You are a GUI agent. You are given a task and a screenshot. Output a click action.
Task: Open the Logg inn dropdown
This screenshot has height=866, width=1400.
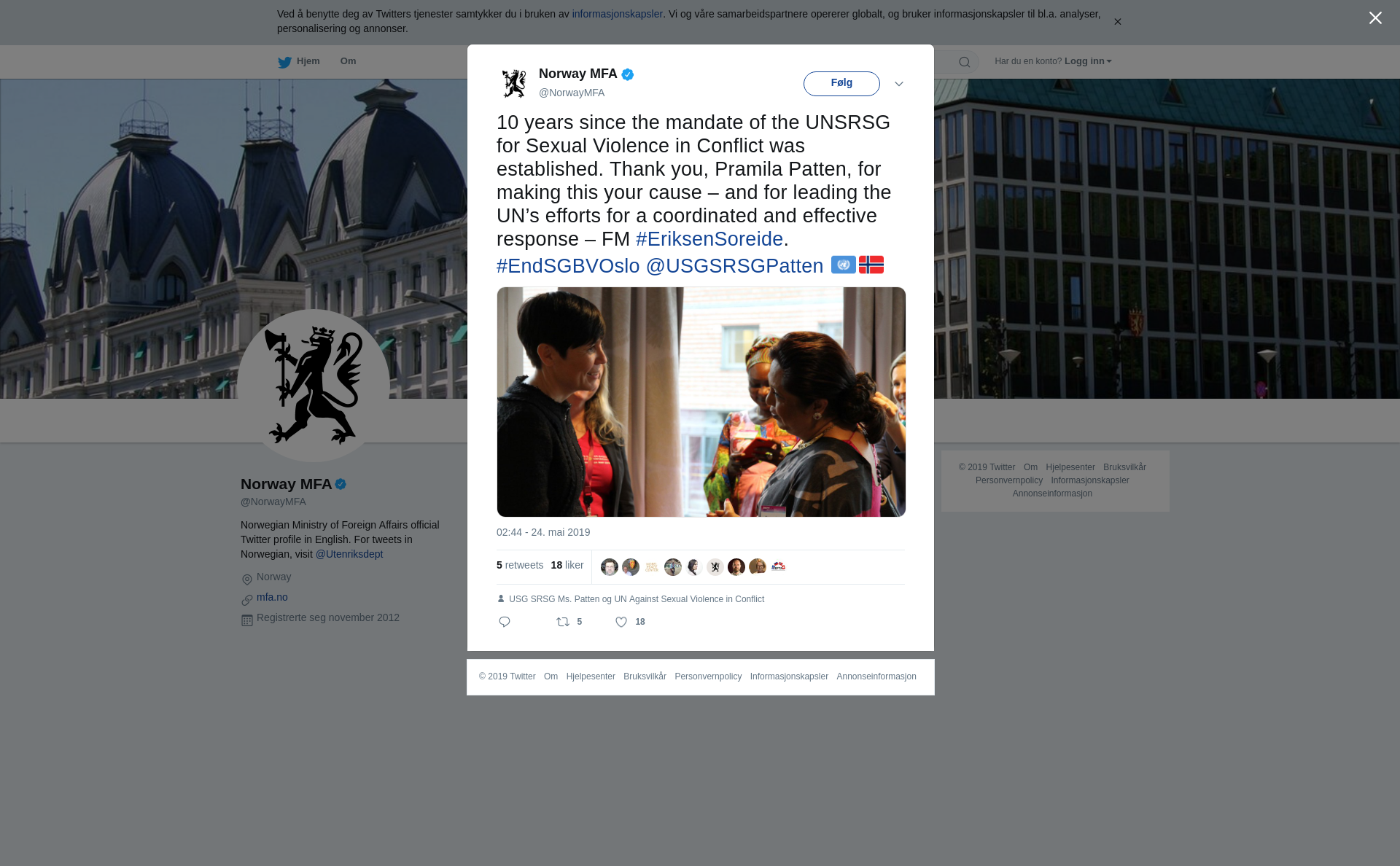[1088, 61]
